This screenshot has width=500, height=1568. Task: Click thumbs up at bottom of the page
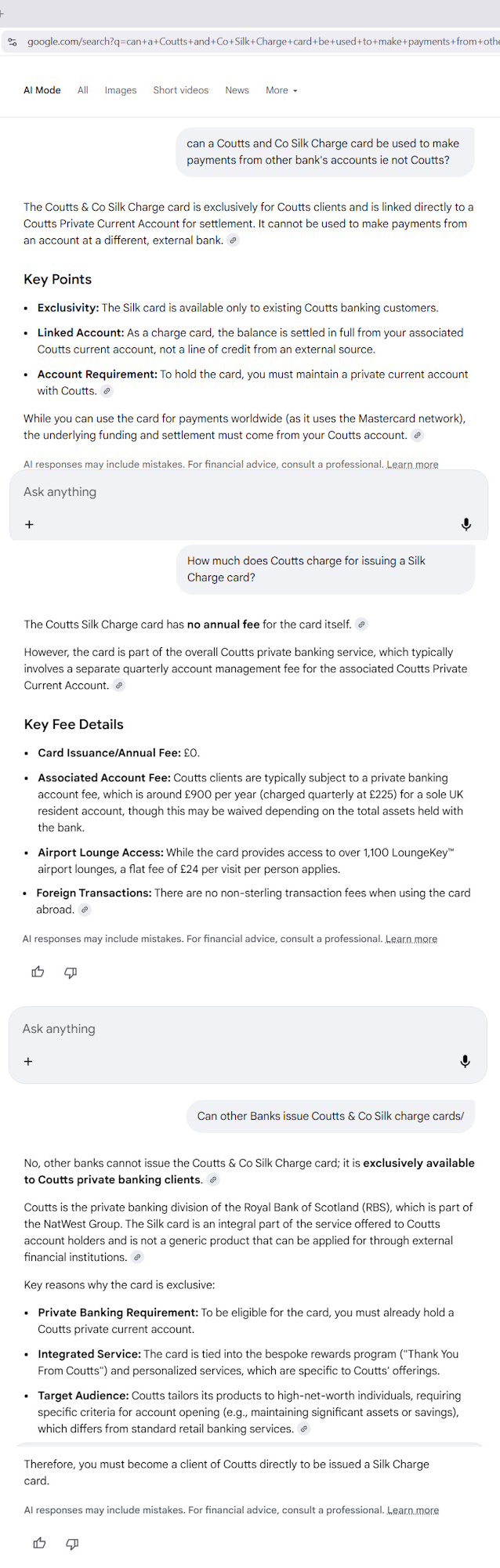[x=39, y=1544]
